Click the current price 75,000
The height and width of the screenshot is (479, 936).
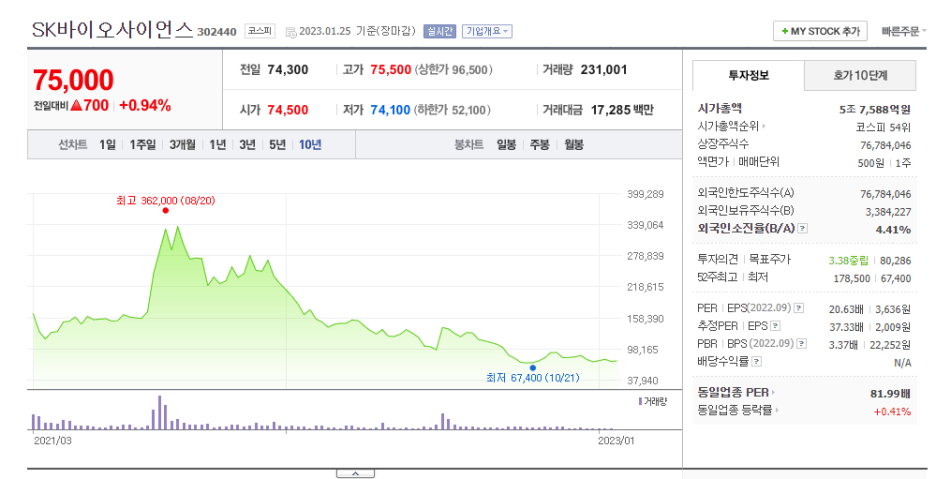point(73,80)
